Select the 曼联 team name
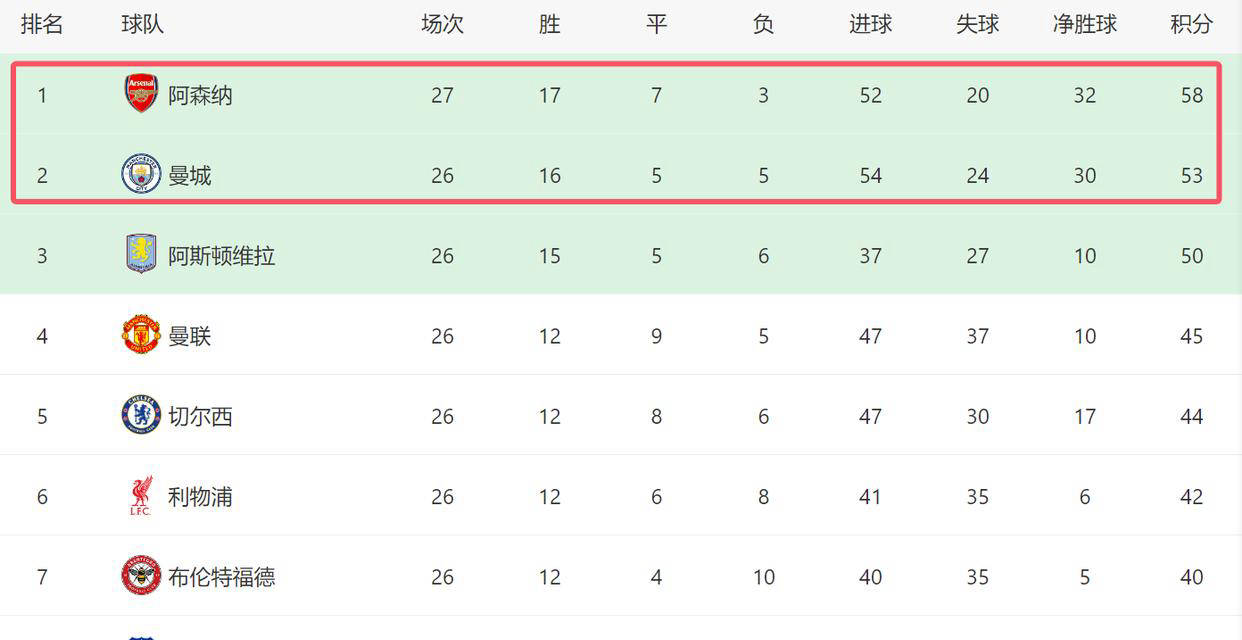The image size is (1242, 640). click(190, 336)
